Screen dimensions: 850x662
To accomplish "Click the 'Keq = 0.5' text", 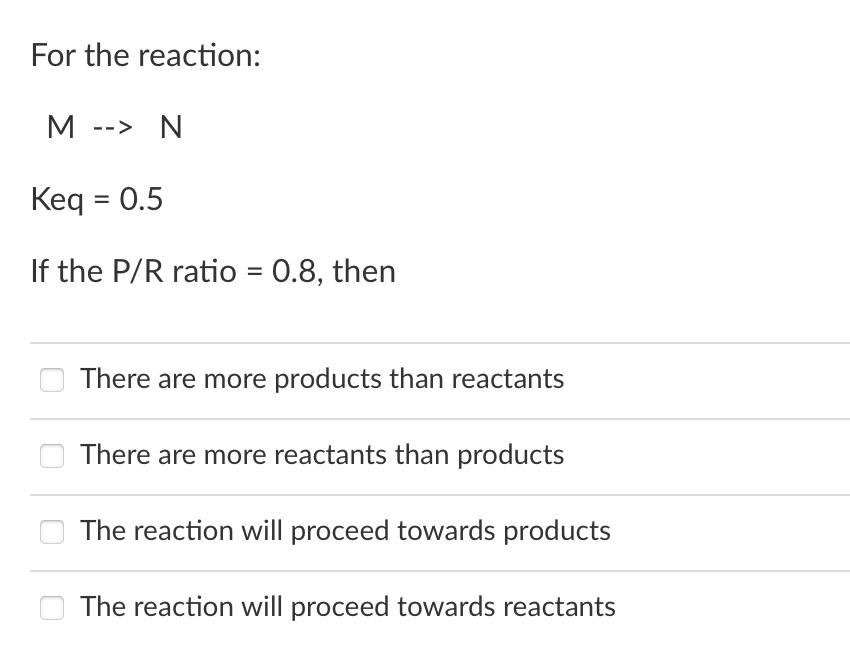I will click(97, 199).
